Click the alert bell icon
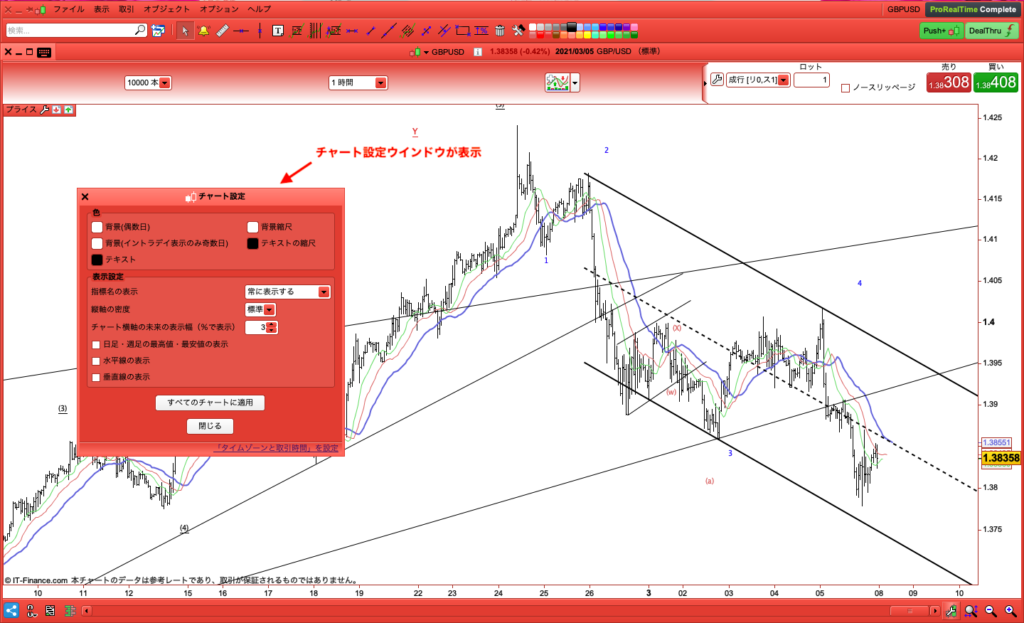The height and width of the screenshot is (623, 1024). coord(204,30)
